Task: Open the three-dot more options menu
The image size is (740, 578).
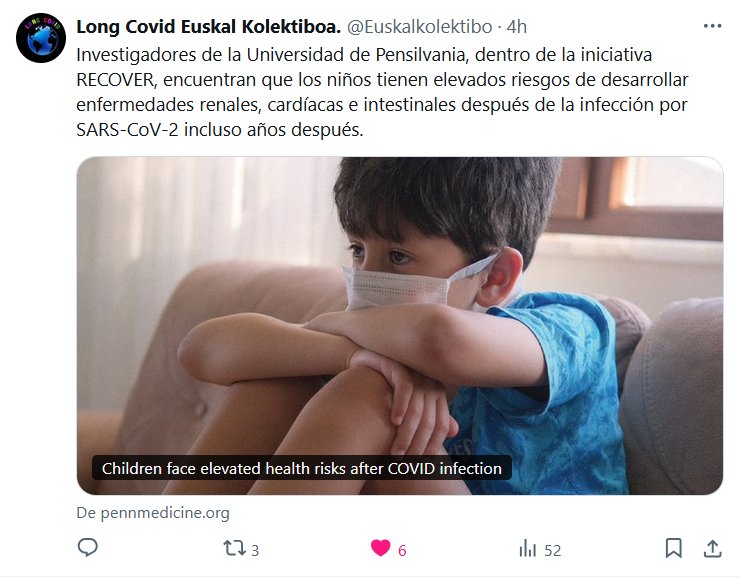Action: tap(712, 26)
